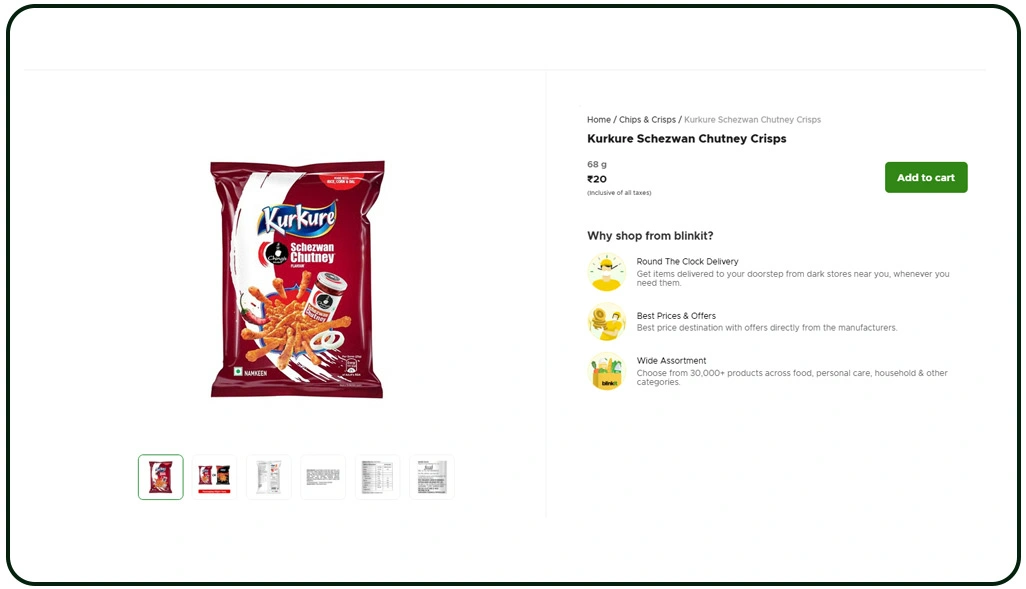Open the fourth thumbnail with ingredient text
The height and width of the screenshot is (589, 1026).
323,477
